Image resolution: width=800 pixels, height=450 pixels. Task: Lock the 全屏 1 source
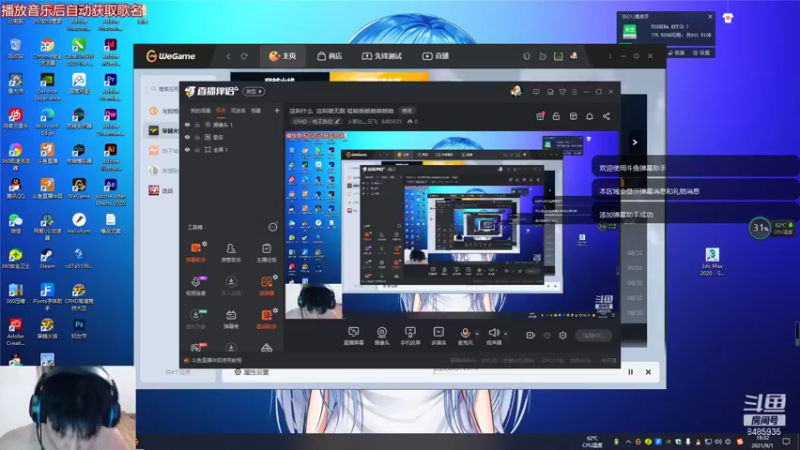197,150
